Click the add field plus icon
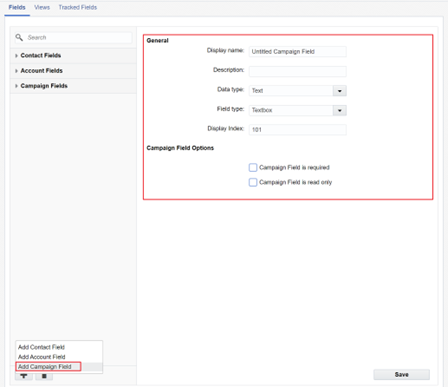 click(24, 376)
